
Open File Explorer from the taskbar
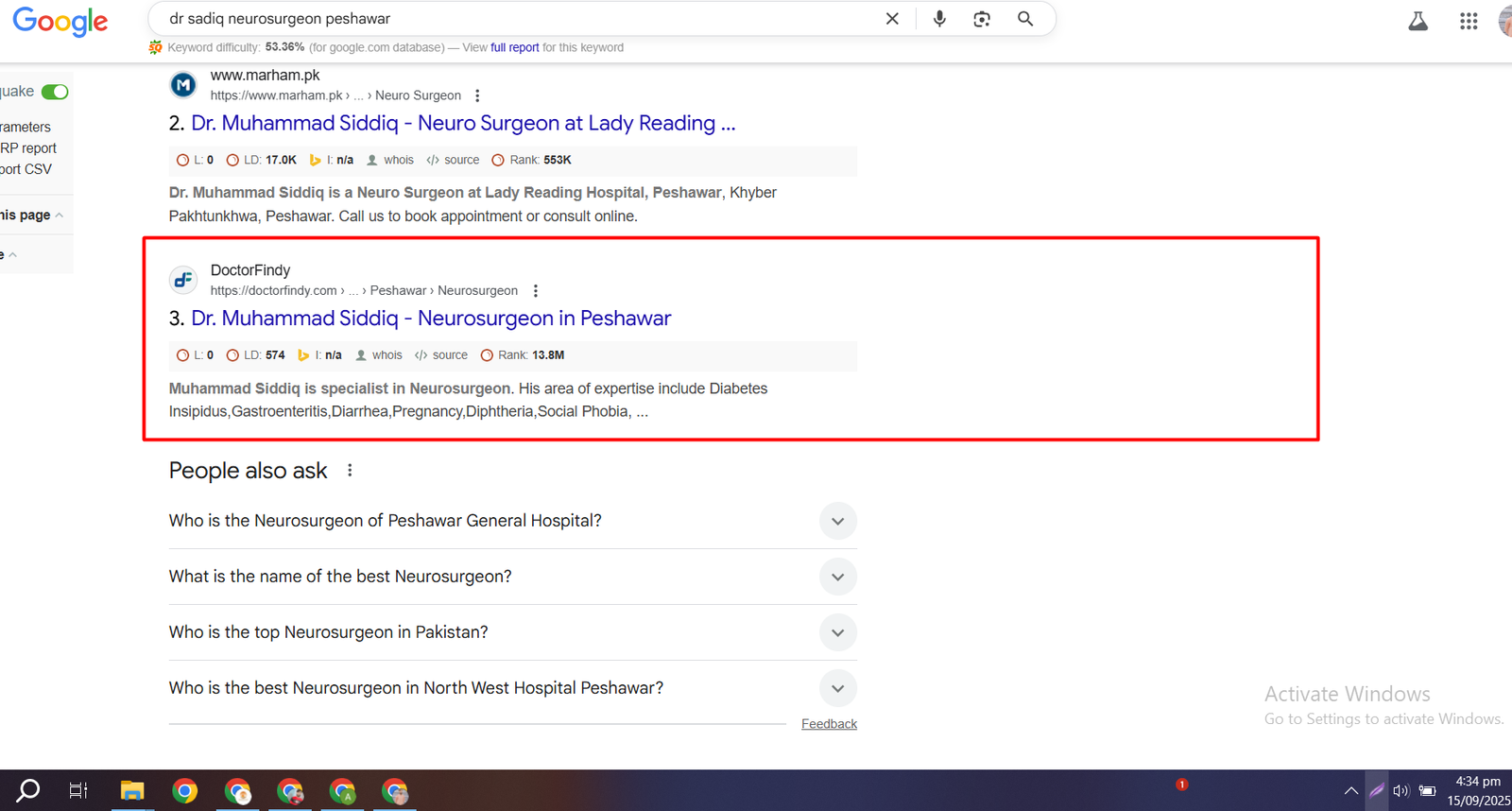[132, 790]
